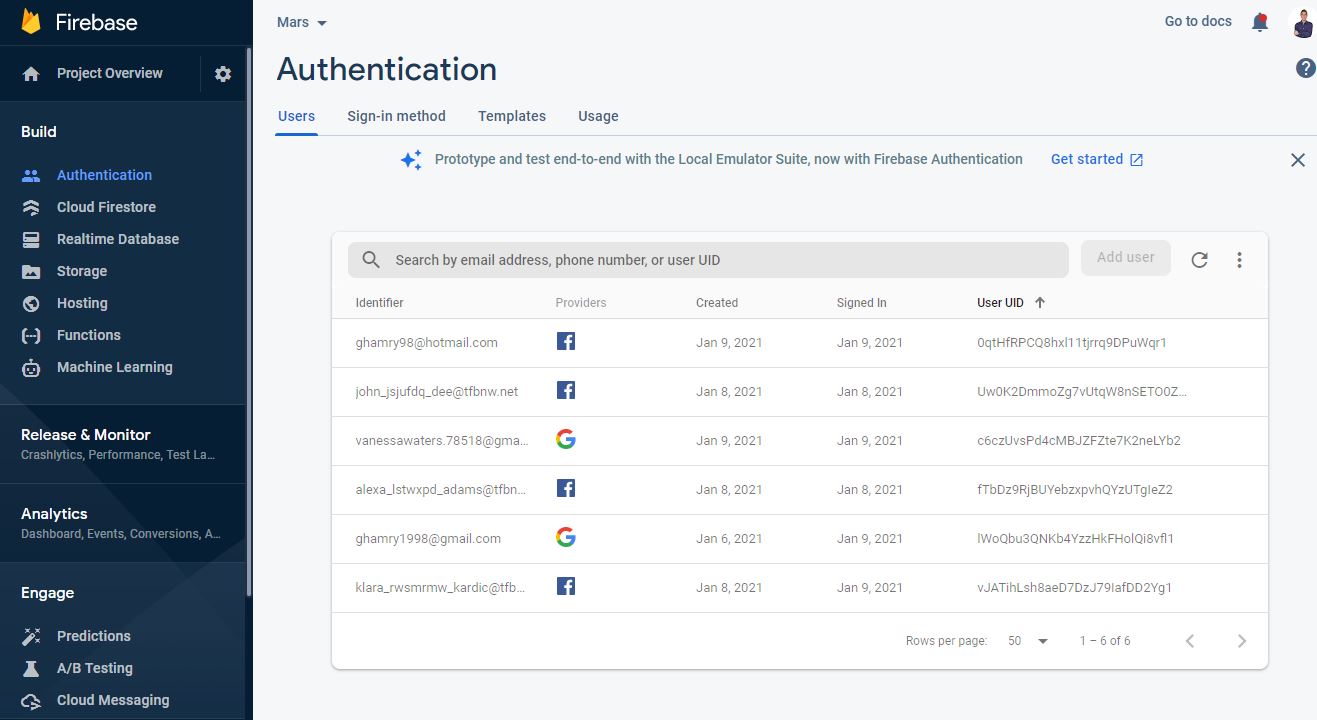Go to previous page of users
The width and height of the screenshot is (1317, 720).
click(x=1190, y=641)
